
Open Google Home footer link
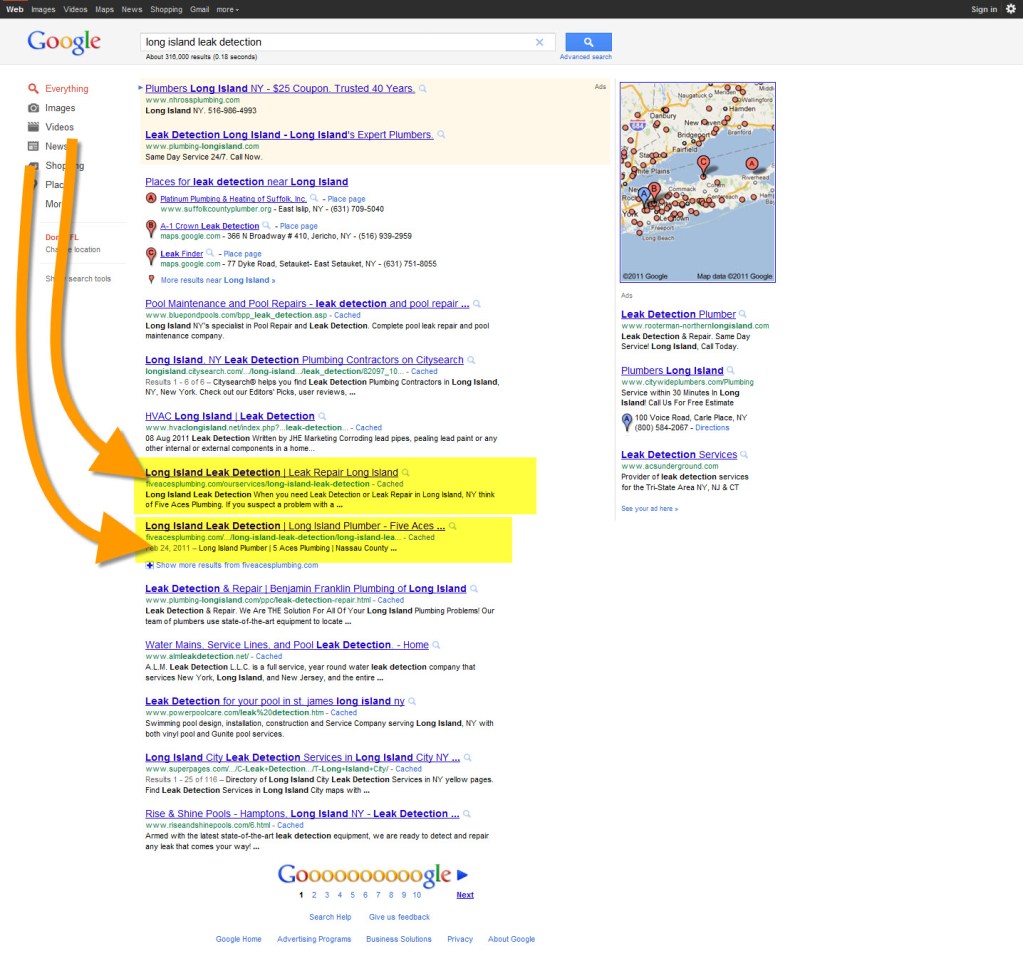point(239,939)
